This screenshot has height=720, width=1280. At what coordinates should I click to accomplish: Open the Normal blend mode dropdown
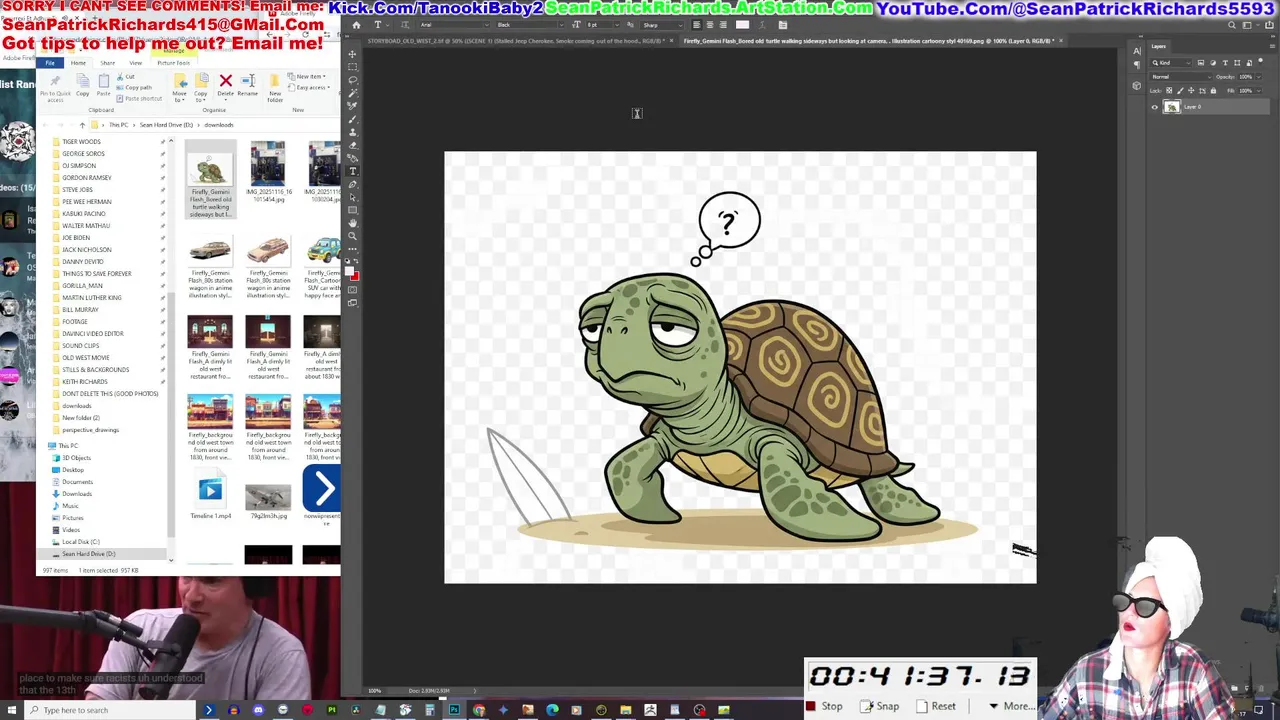coord(1181,77)
